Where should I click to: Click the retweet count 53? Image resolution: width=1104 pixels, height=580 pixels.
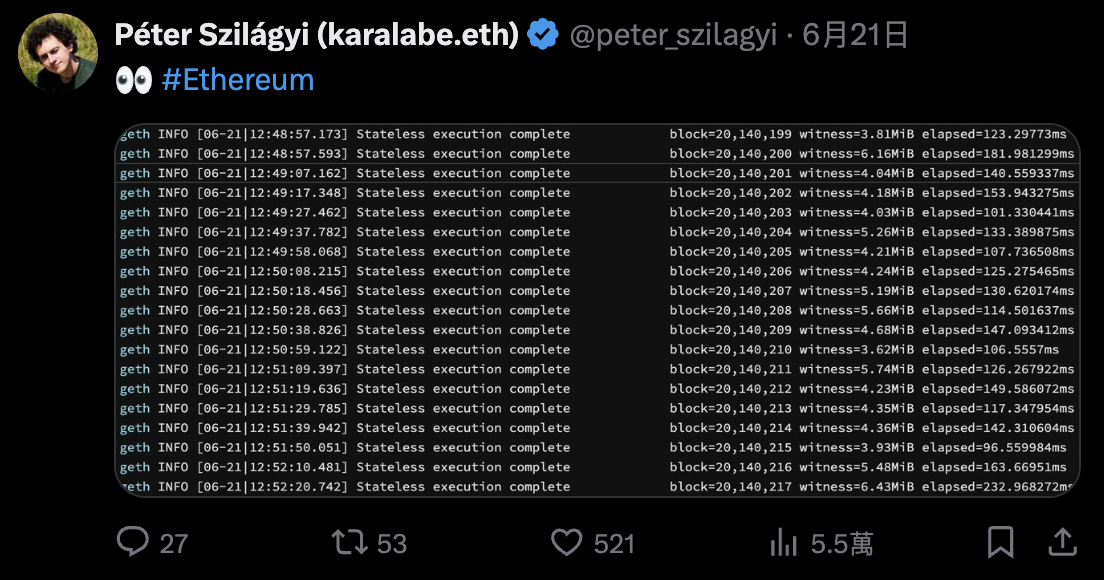[392, 543]
